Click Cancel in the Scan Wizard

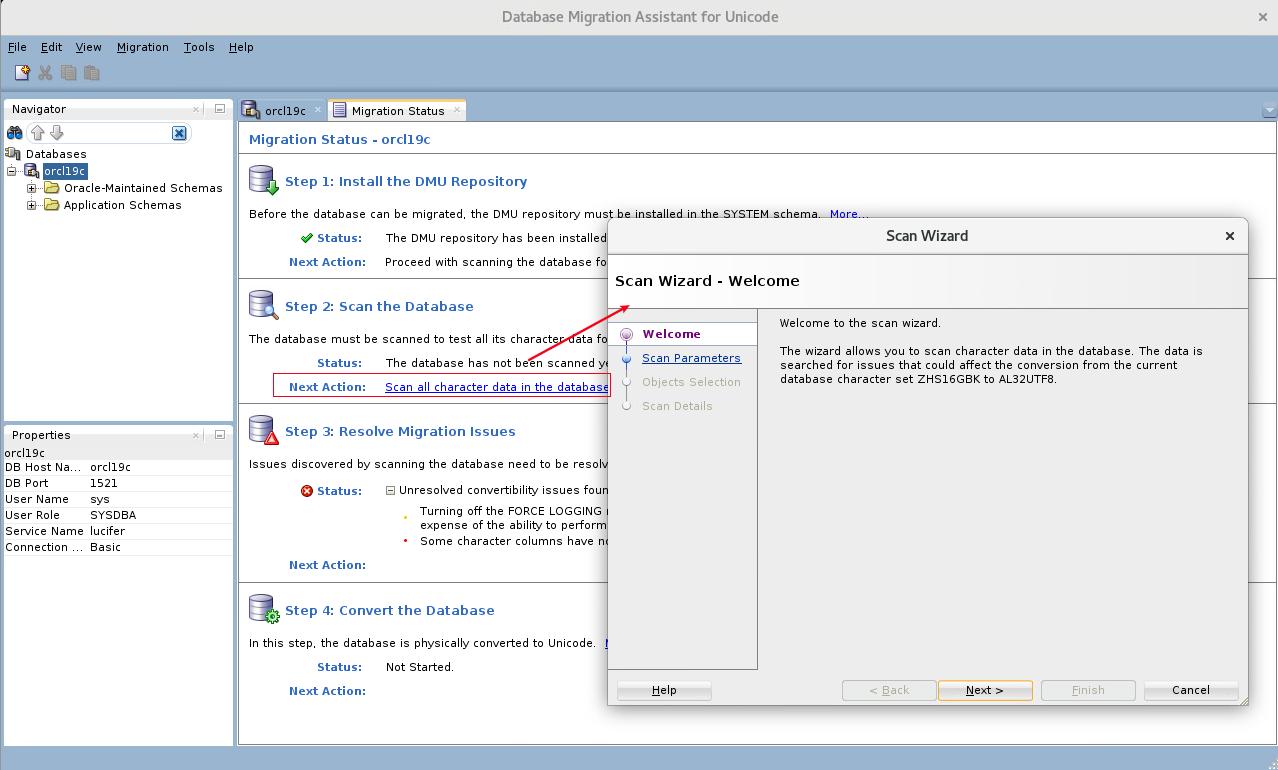[x=1191, y=690]
